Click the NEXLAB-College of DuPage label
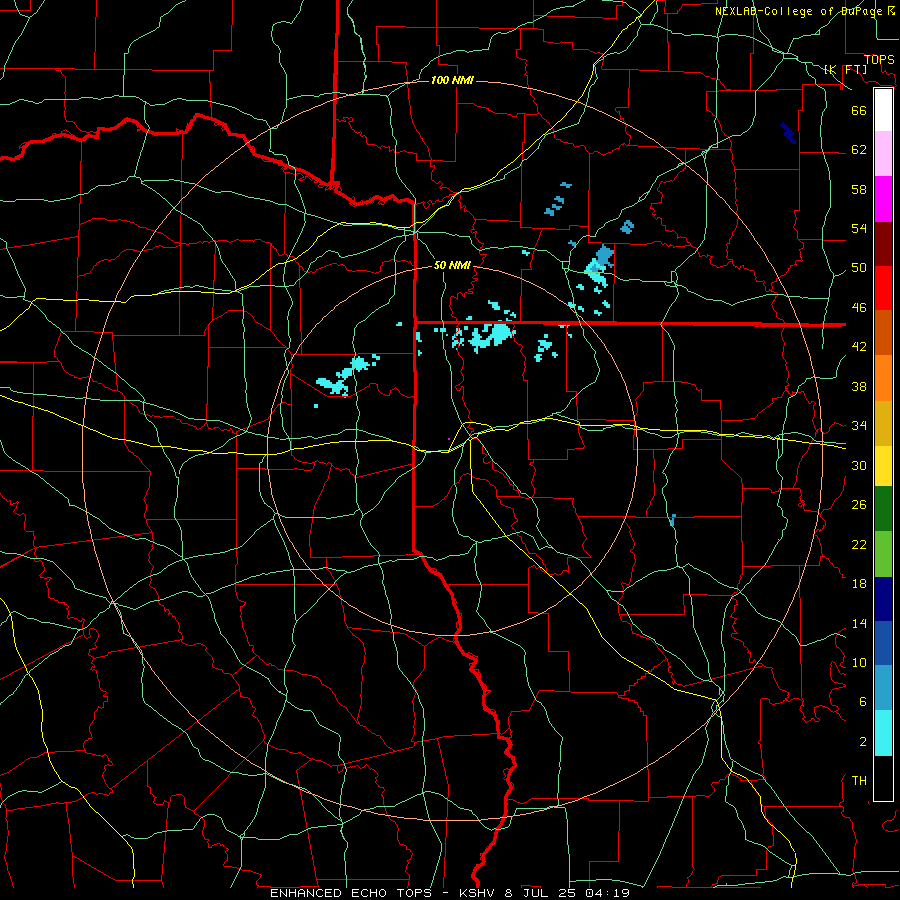900x900 pixels. click(x=805, y=10)
